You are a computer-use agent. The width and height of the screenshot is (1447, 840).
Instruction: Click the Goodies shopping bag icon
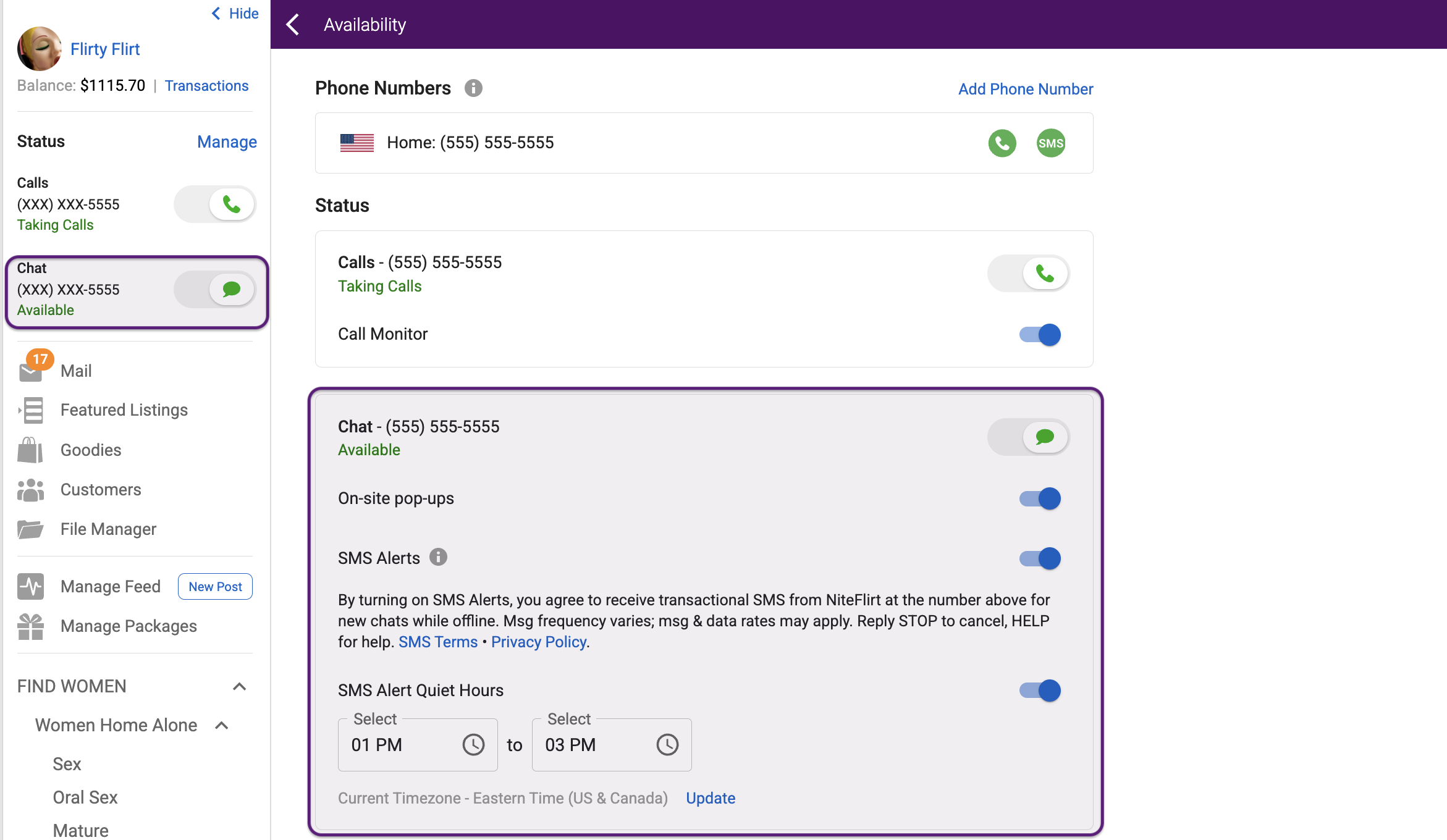click(x=30, y=450)
